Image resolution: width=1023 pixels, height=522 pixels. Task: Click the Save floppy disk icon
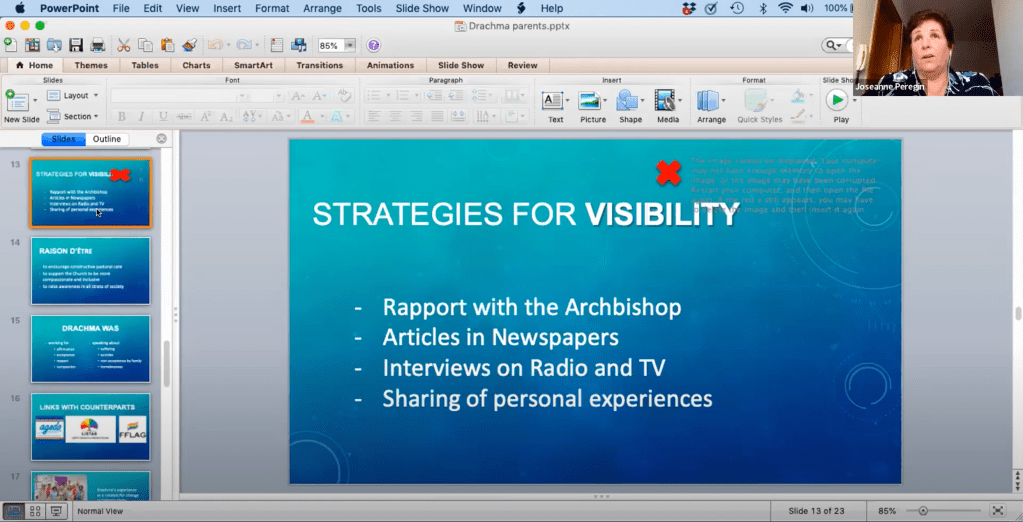[x=75, y=45]
